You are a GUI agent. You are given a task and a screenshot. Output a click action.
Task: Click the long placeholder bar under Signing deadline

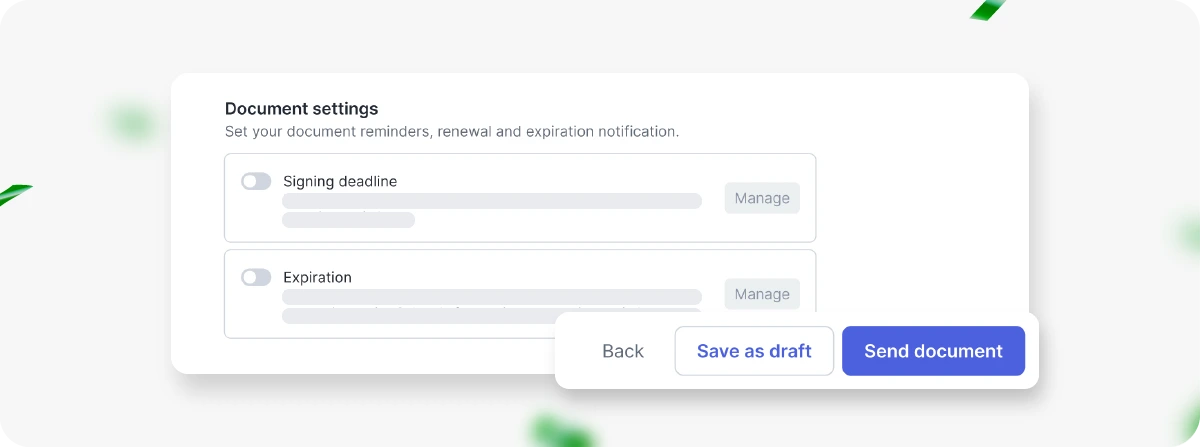tap(492, 201)
